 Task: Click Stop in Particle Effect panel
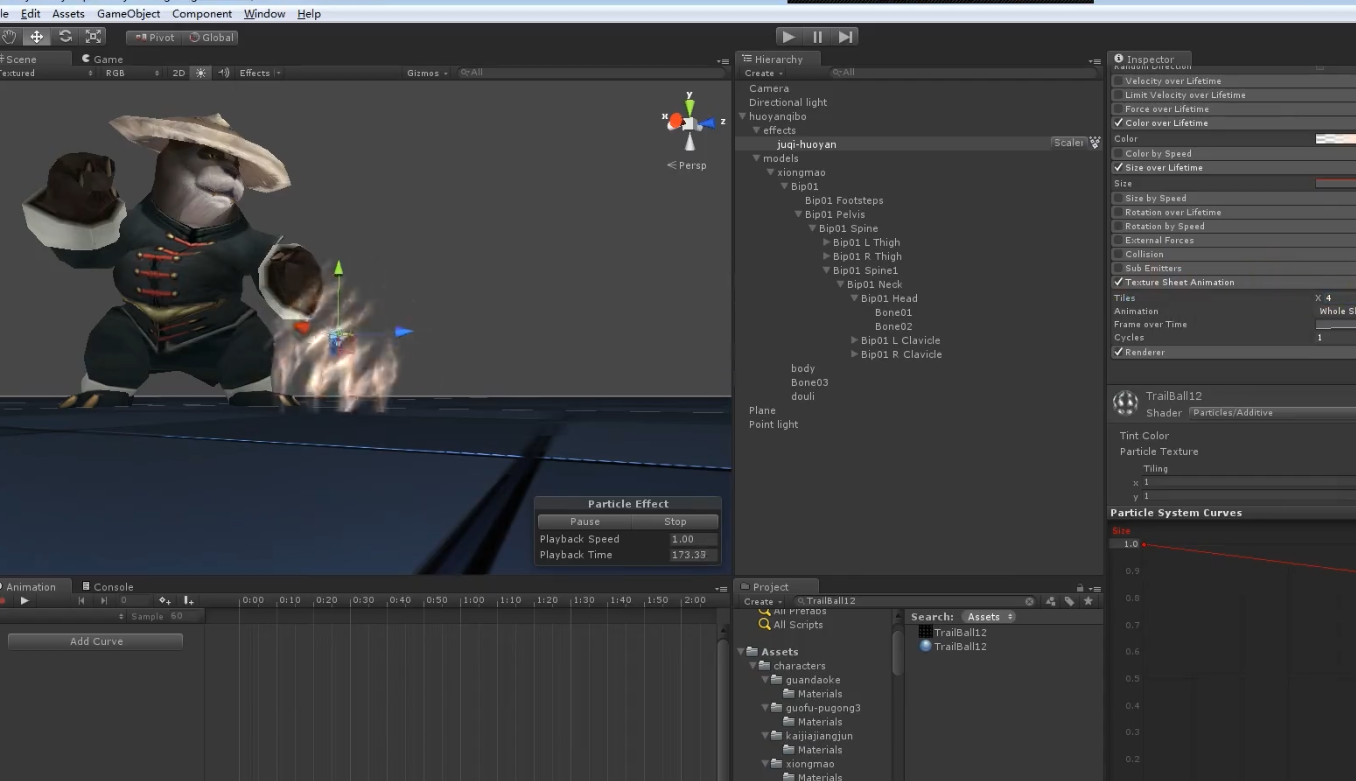pyautogui.click(x=675, y=522)
